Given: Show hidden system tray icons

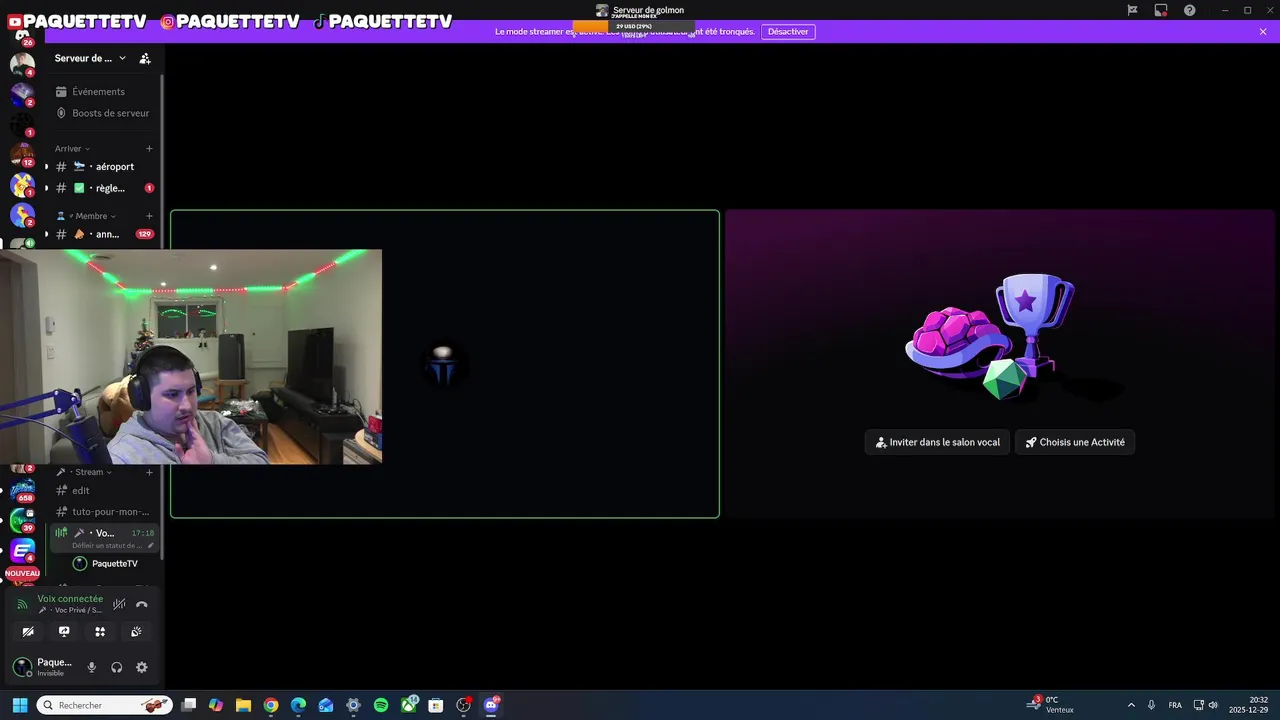Looking at the screenshot, I should coord(1131,705).
